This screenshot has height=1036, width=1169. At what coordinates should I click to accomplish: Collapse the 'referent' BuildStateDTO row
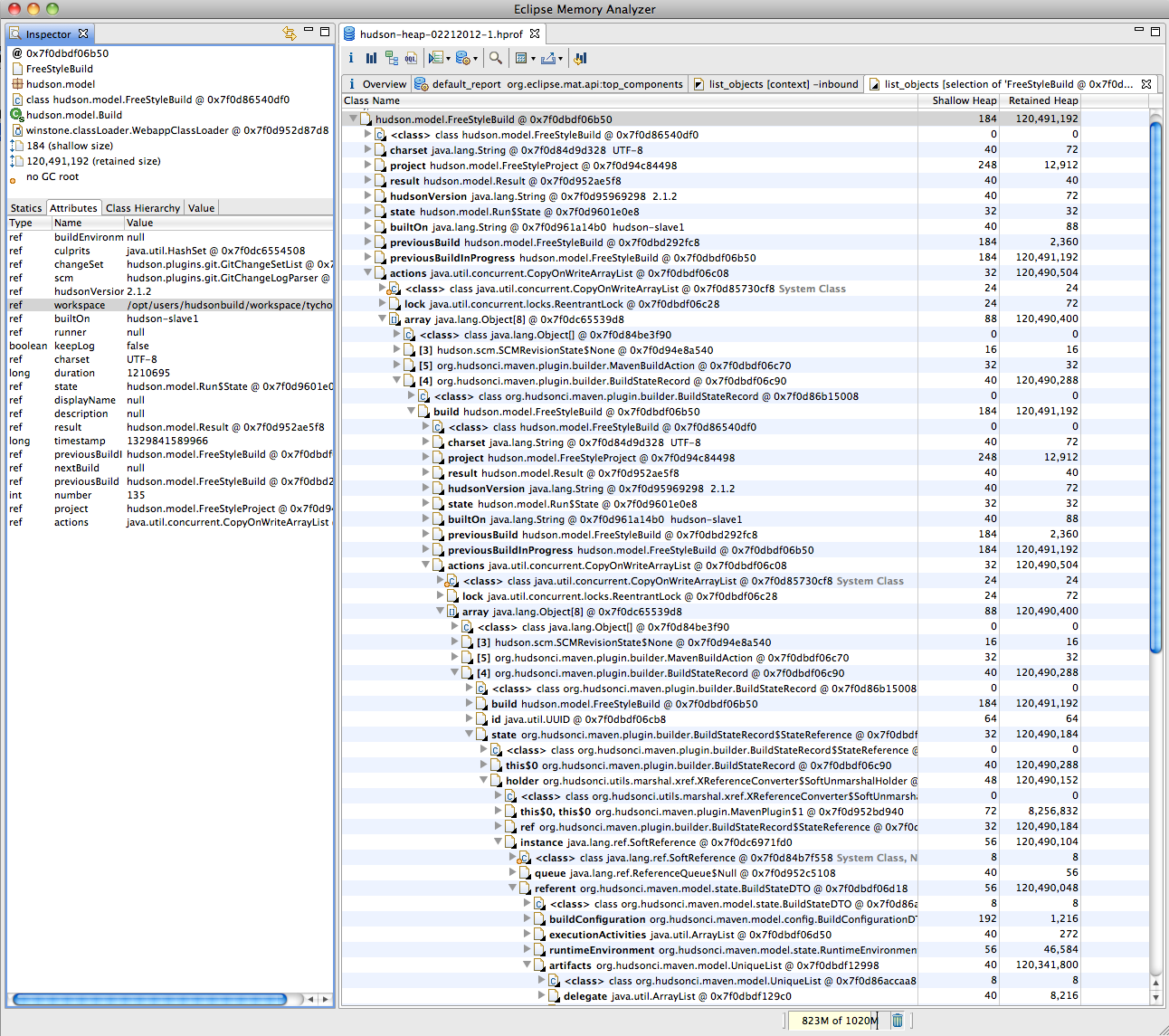coord(512,888)
